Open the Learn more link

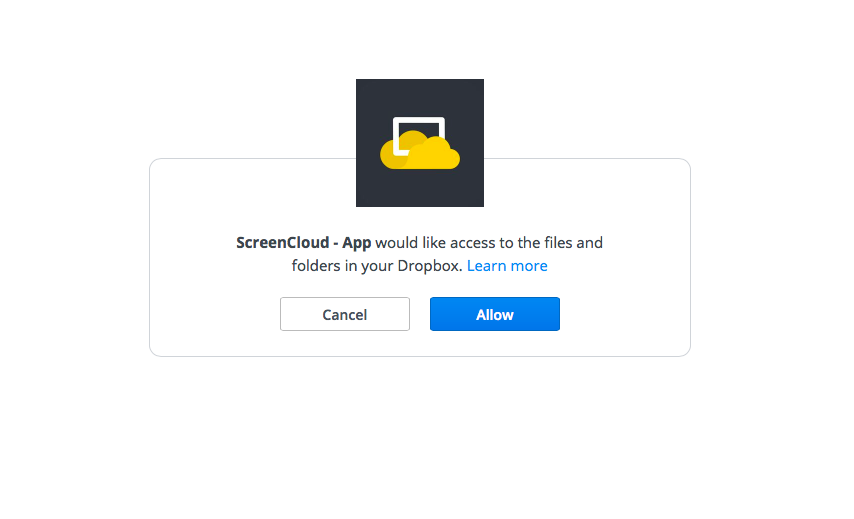[x=507, y=266]
